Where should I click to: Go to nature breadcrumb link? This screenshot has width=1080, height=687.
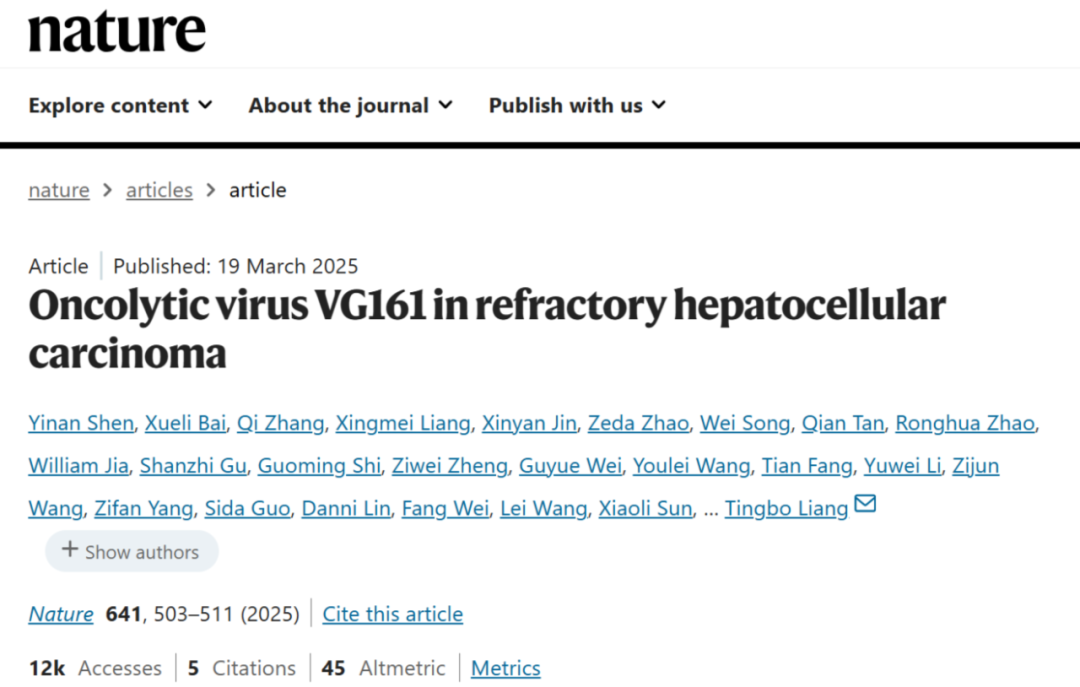pyautogui.click(x=59, y=190)
